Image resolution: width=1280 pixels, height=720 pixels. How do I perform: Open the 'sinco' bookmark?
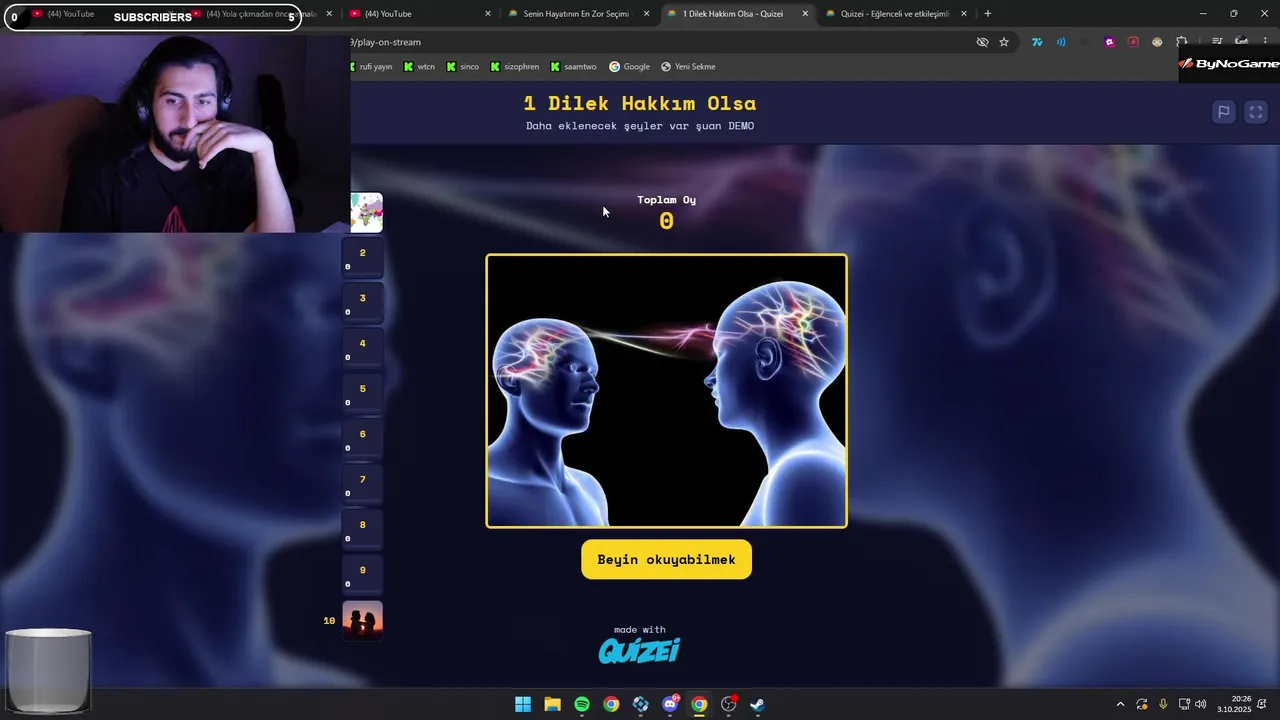tap(462, 67)
